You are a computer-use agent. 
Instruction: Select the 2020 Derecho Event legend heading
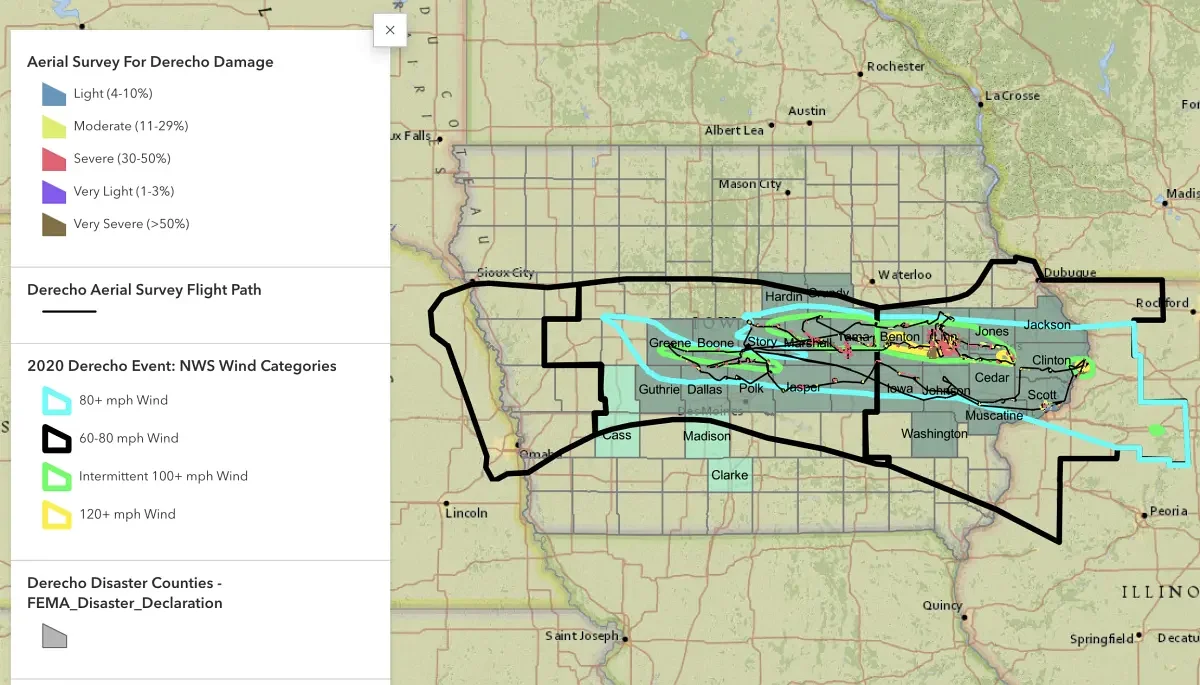pyautogui.click(x=181, y=366)
